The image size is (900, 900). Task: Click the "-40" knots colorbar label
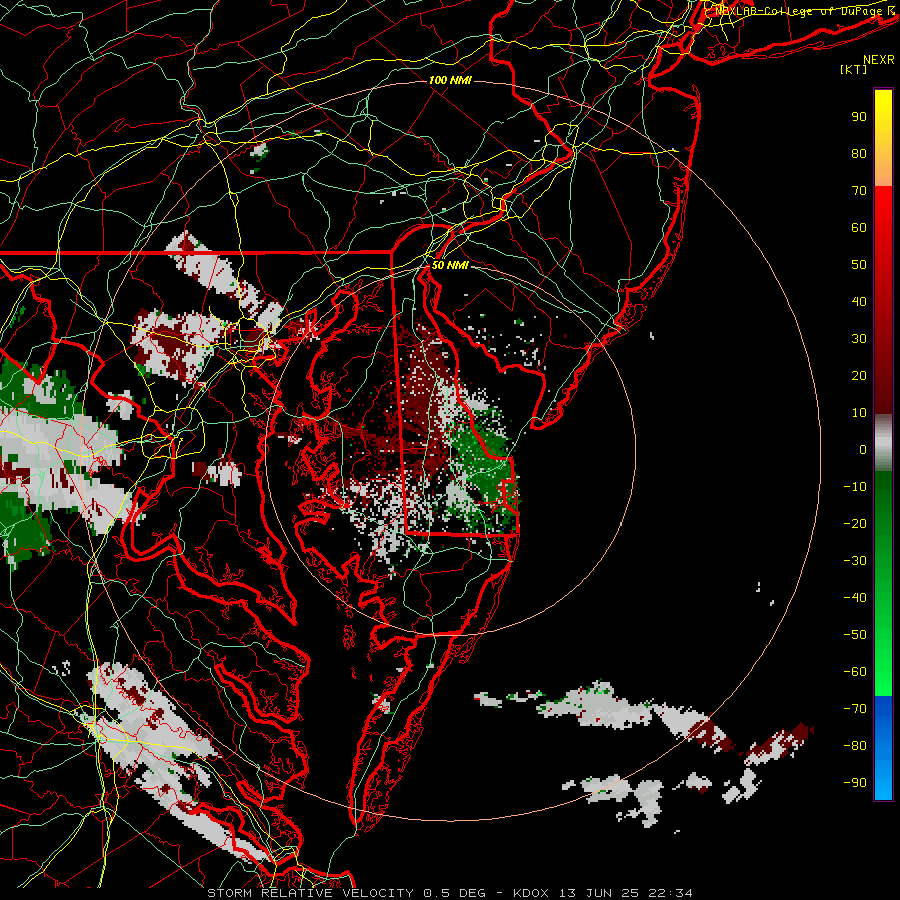click(855, 598)
